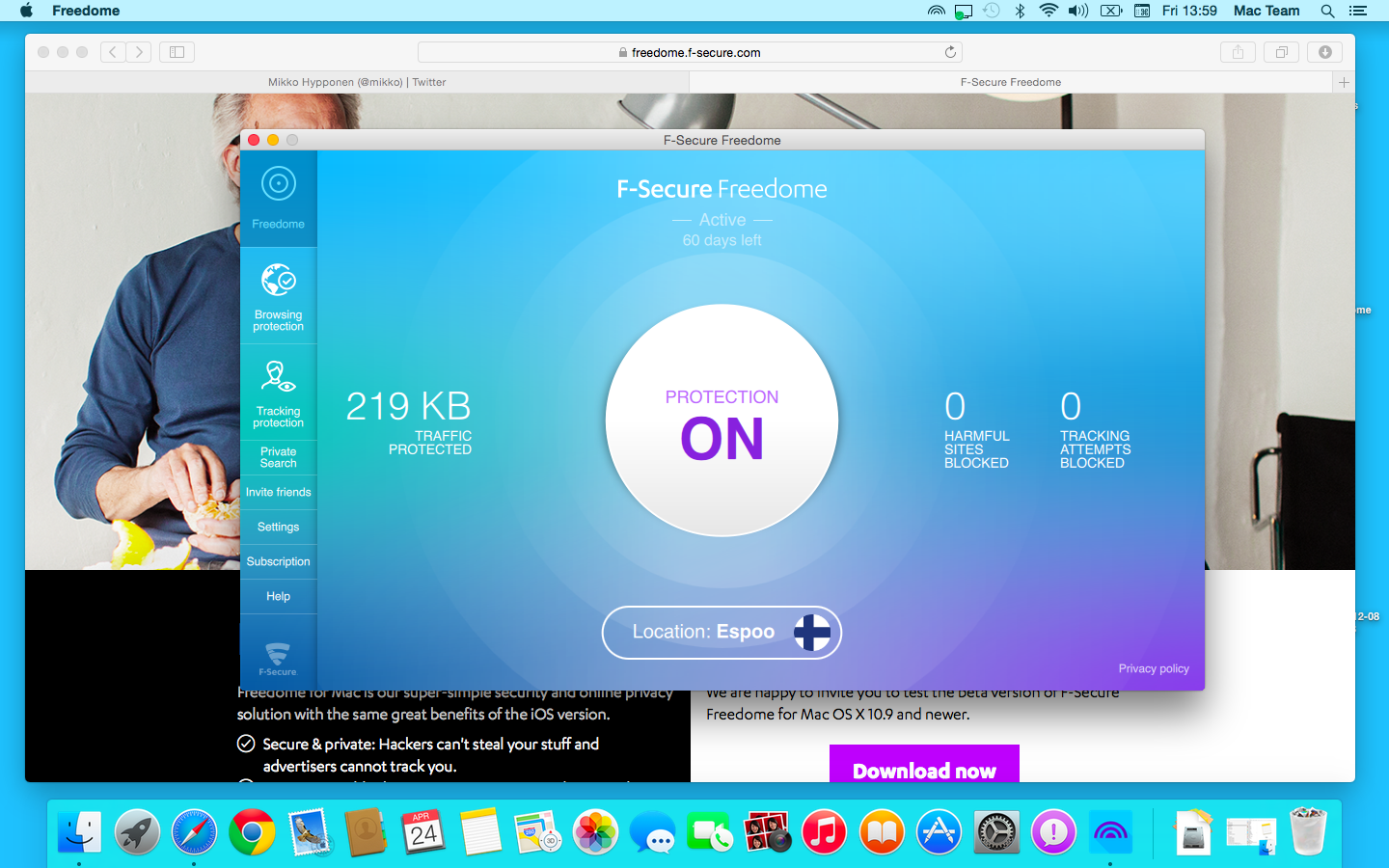
Task: Click the F-Secure logo in the sidebar
Action: (278, 659)
